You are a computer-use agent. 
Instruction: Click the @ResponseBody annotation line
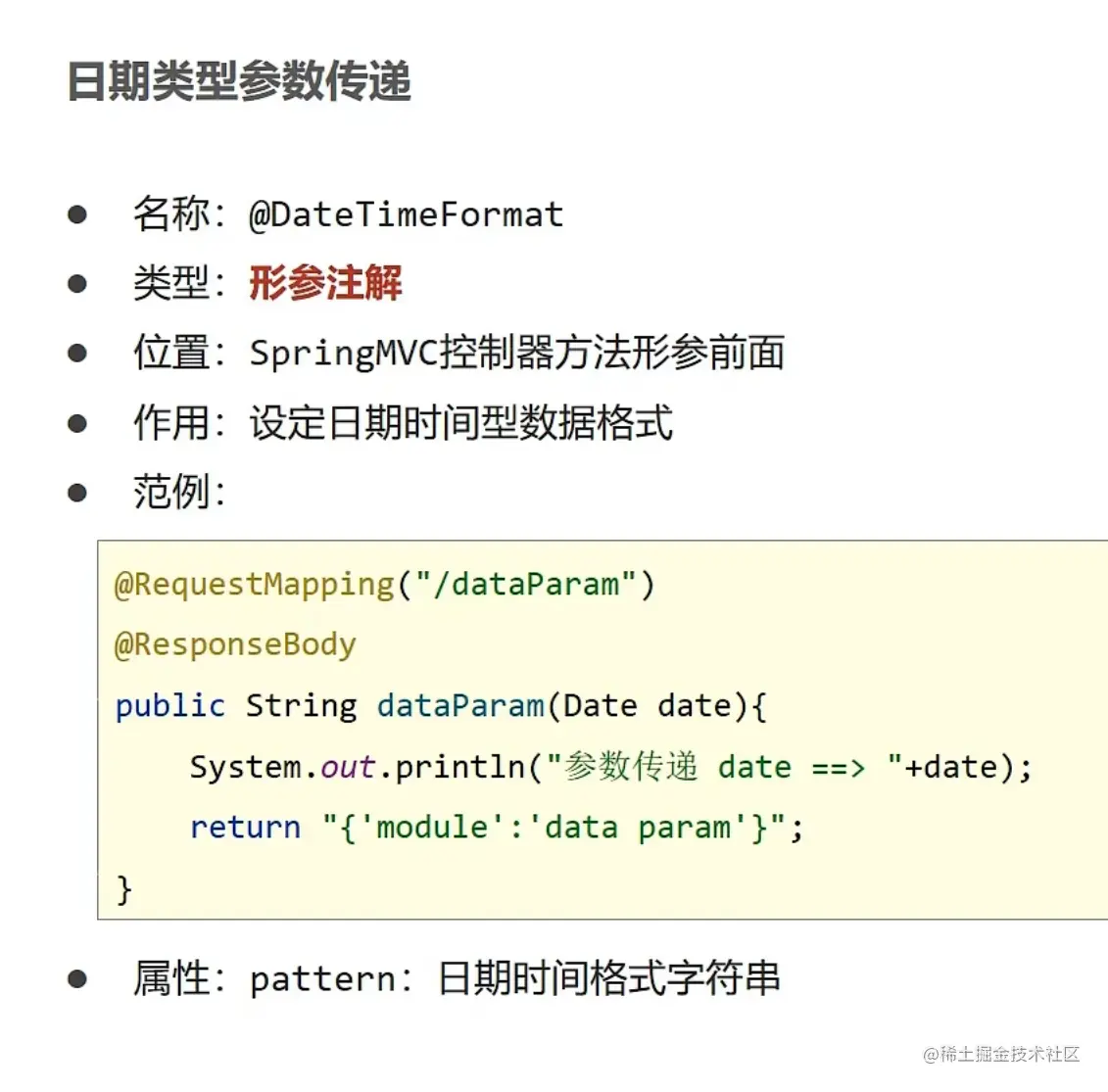coord(235,644)
